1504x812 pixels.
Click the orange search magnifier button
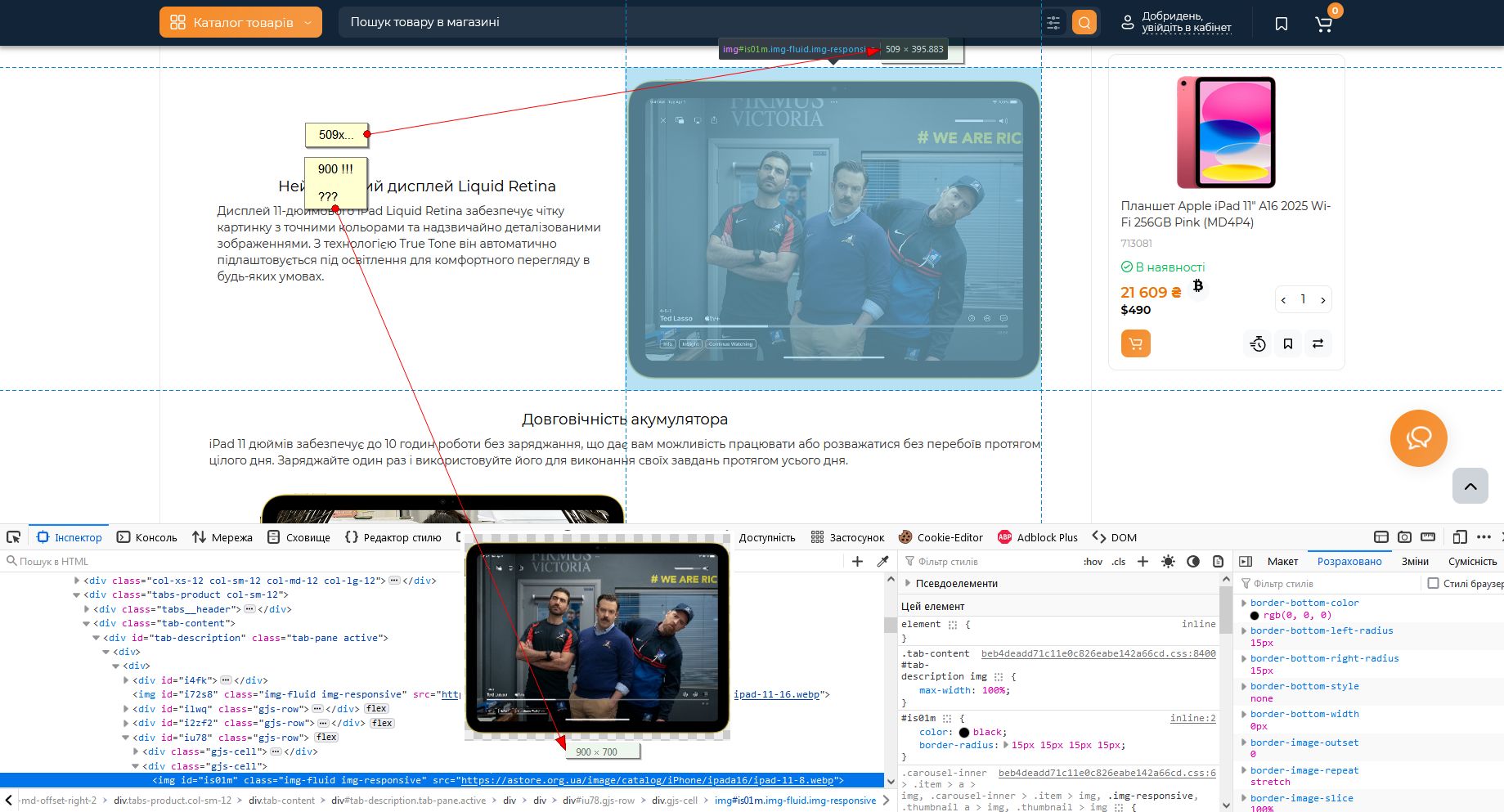[1084, 22]
